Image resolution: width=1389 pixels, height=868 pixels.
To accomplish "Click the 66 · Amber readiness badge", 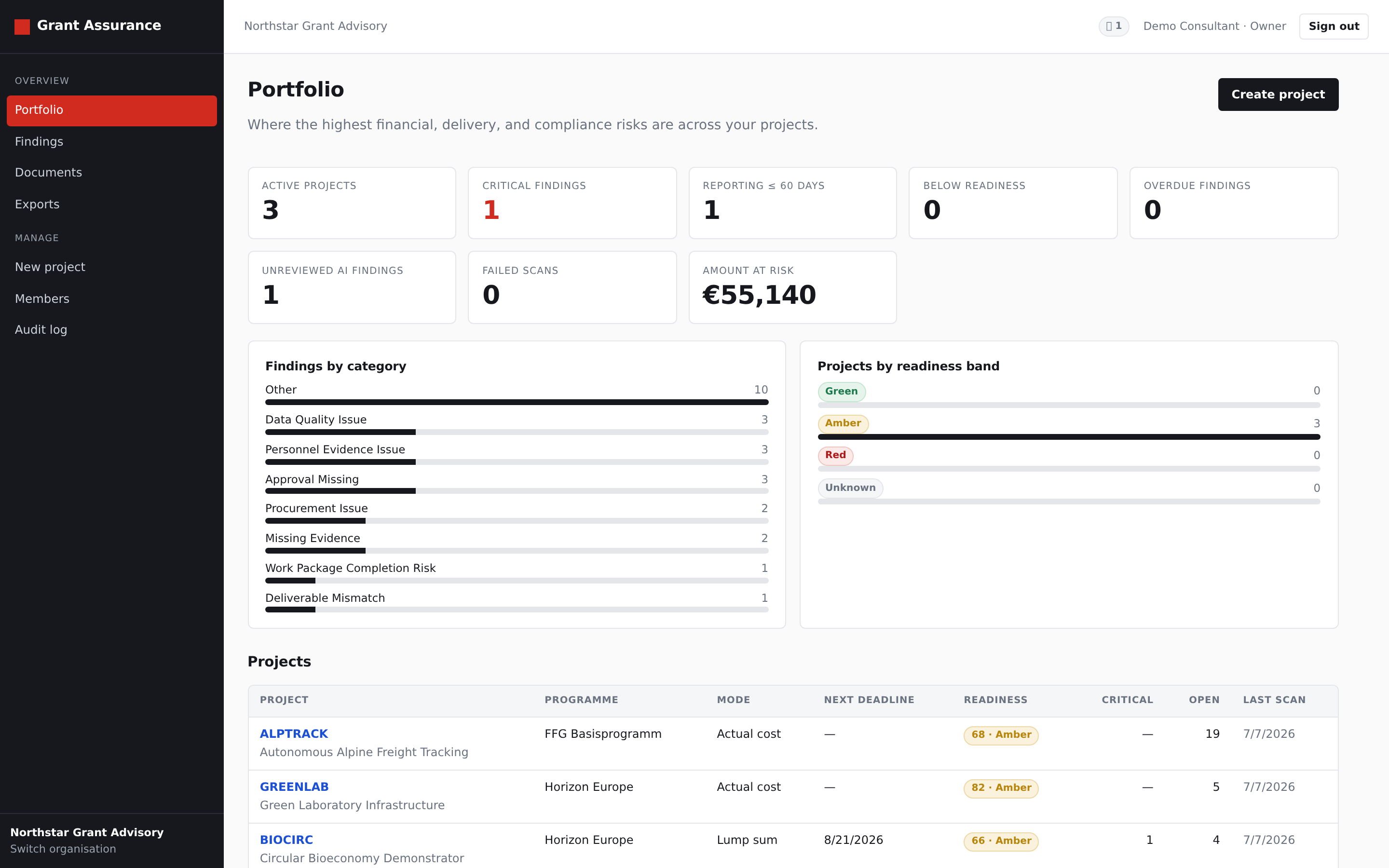I will [x=1001, y=841].
